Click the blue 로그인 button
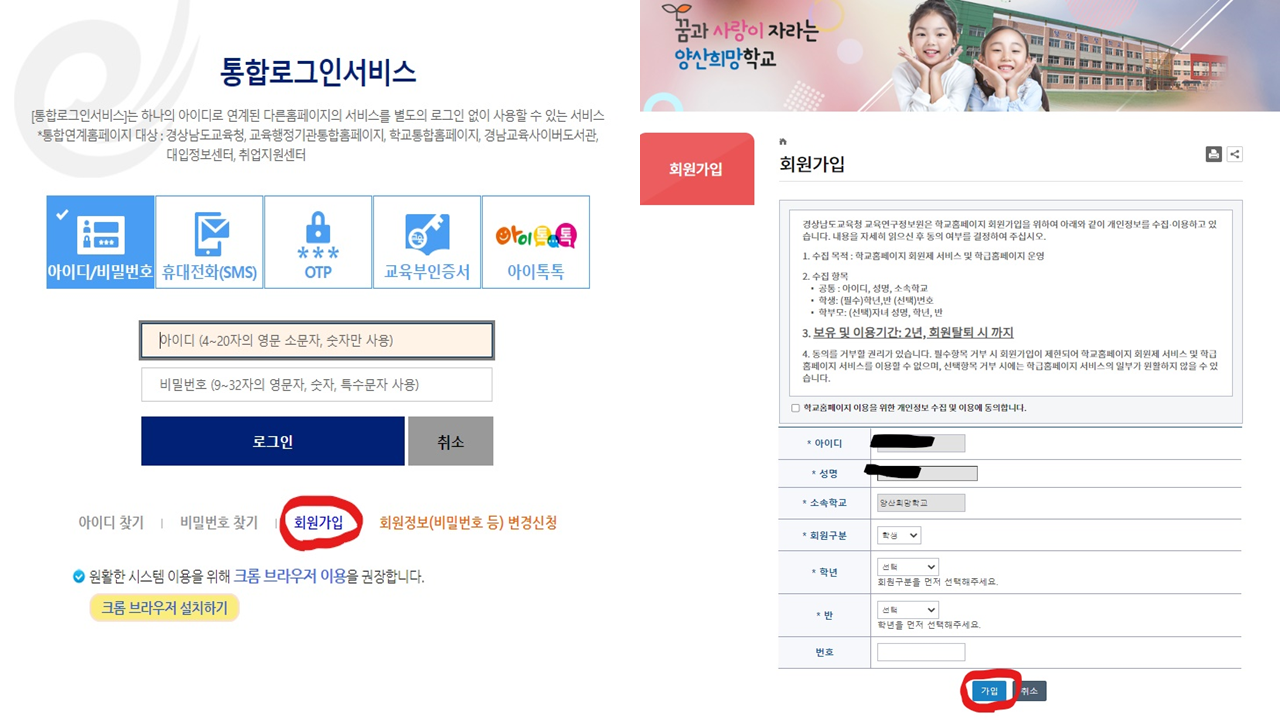The image size is (1280, 720). pos(272,441)
